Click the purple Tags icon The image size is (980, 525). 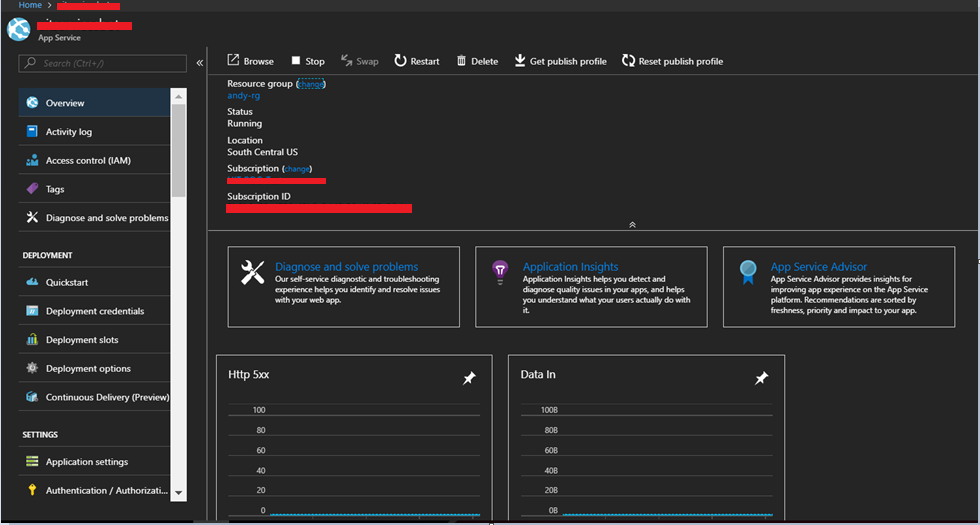click(32, 189)
